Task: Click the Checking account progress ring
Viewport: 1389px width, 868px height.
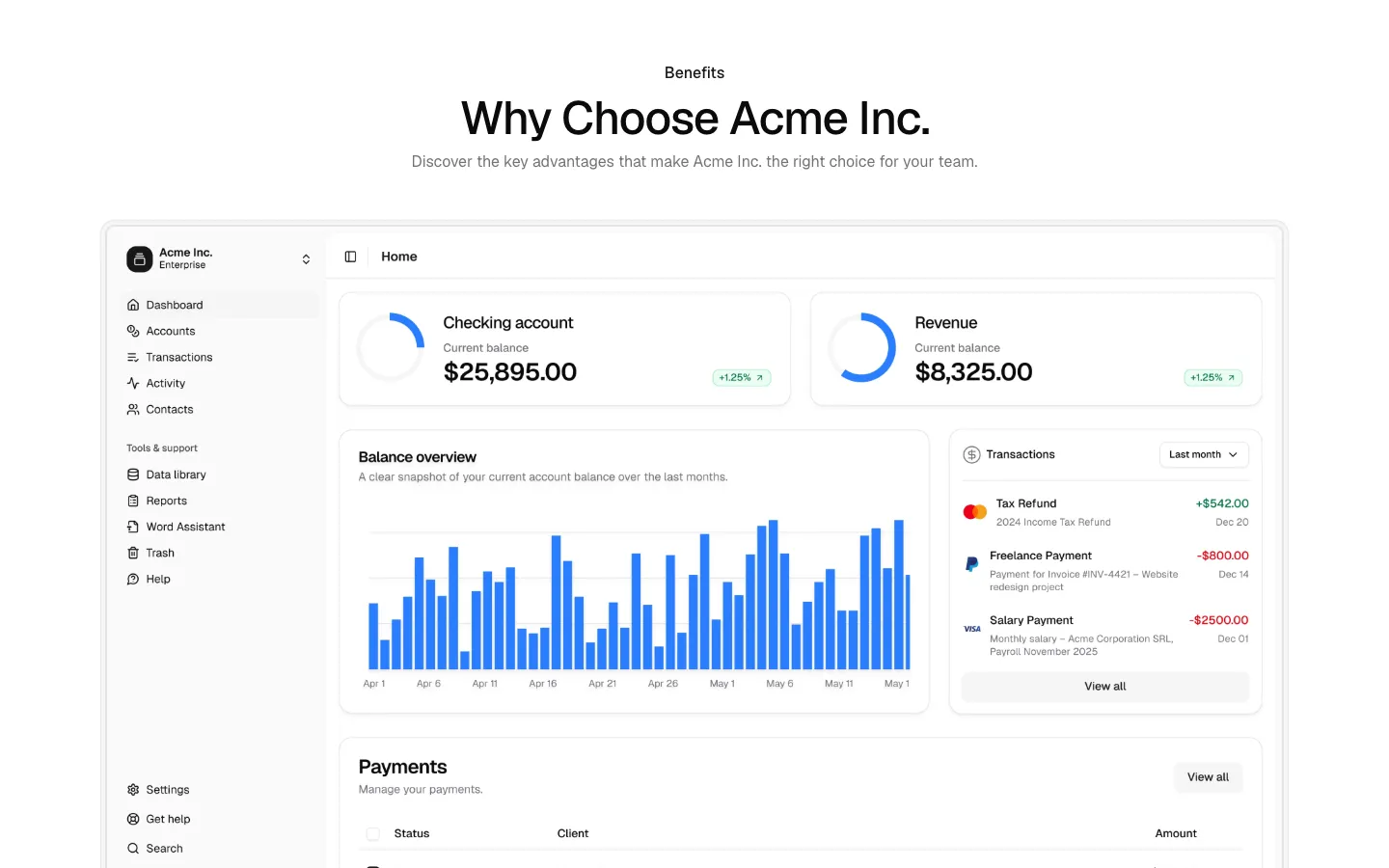Action: point(391,347)
